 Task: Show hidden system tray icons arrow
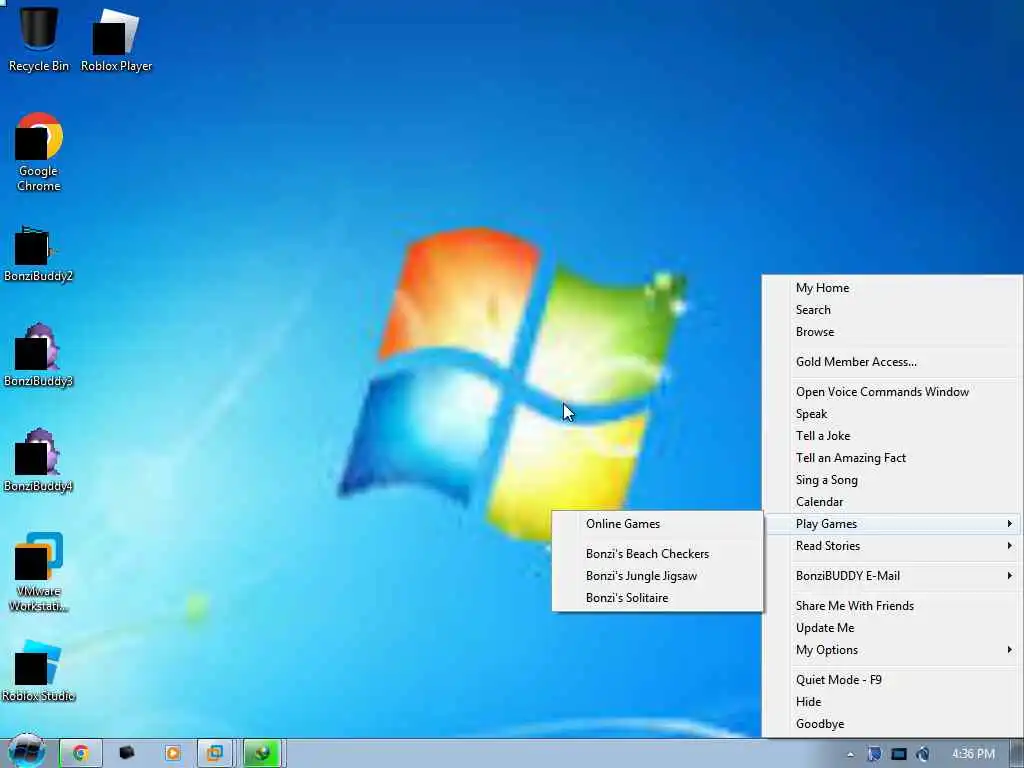[850, 754]
